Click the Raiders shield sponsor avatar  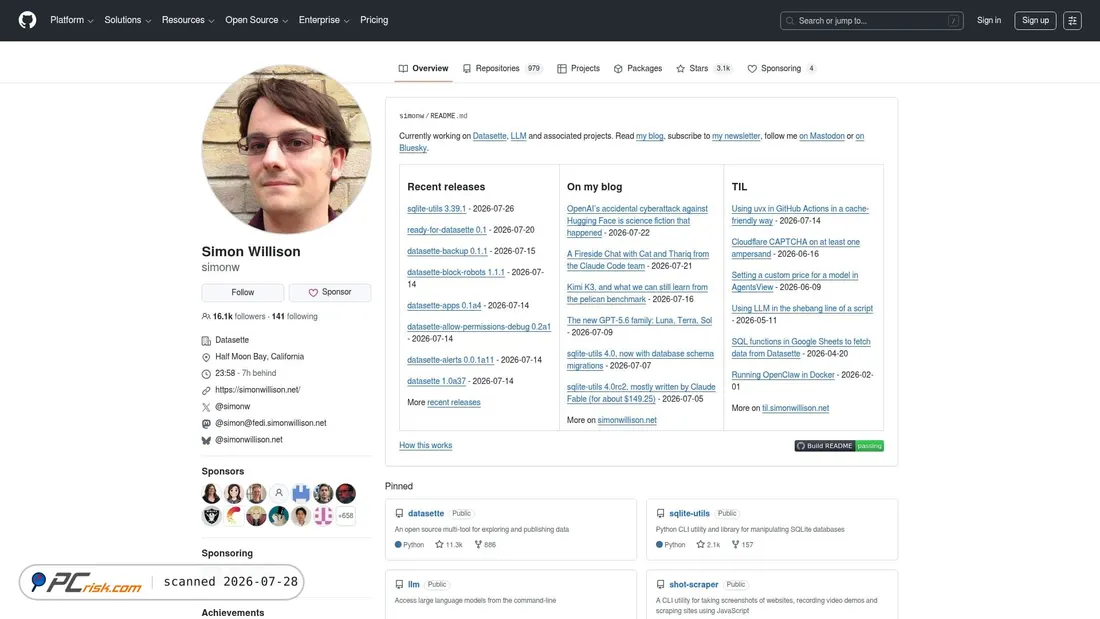pos(211,516)
